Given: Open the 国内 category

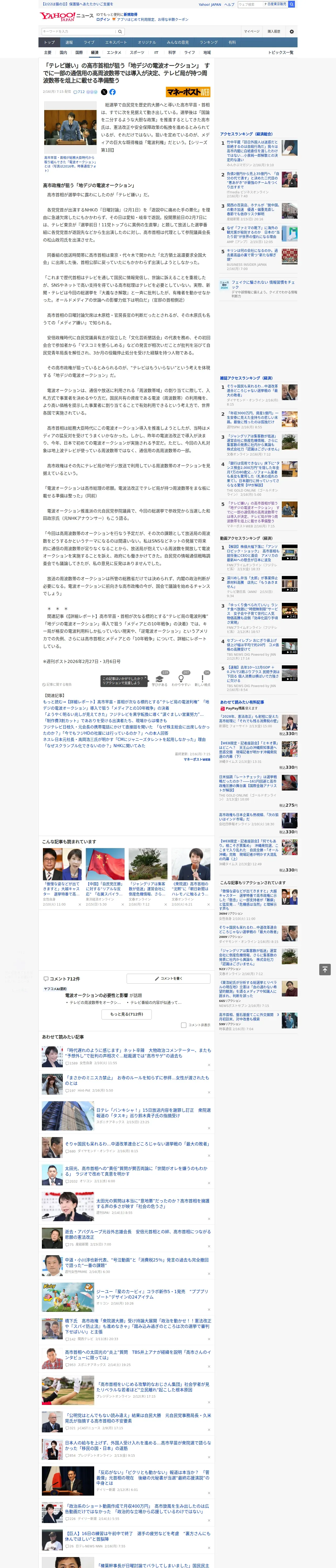Looking at the screenshot, I should tap(63, 52).
